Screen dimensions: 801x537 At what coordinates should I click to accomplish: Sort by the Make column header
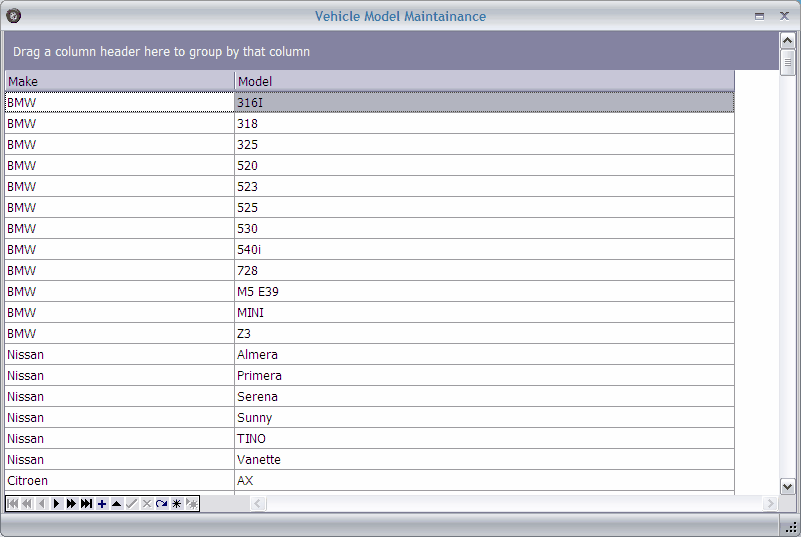tap(120, 81)
